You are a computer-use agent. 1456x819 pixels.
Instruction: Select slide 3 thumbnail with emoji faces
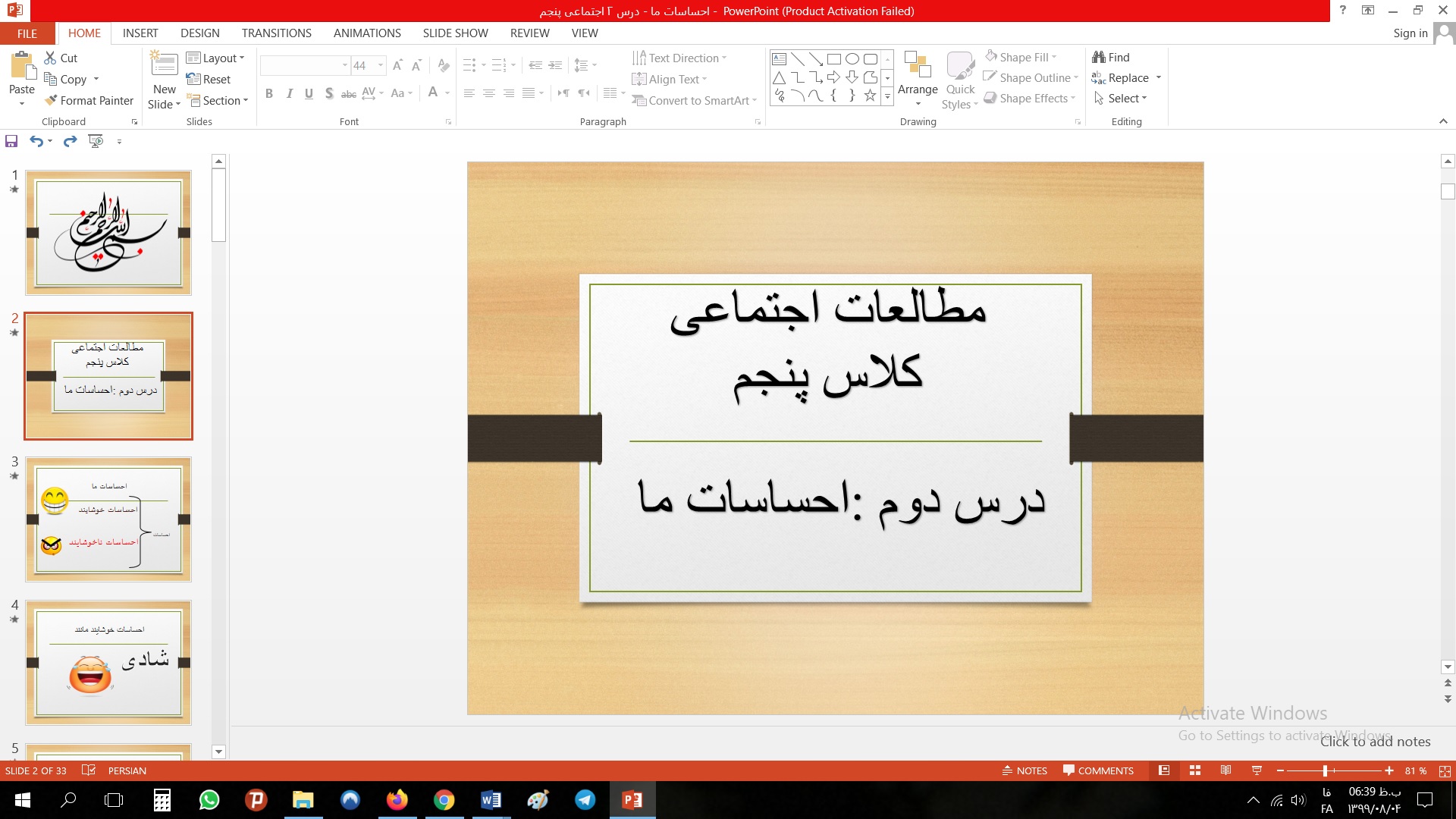coord(108,519)
